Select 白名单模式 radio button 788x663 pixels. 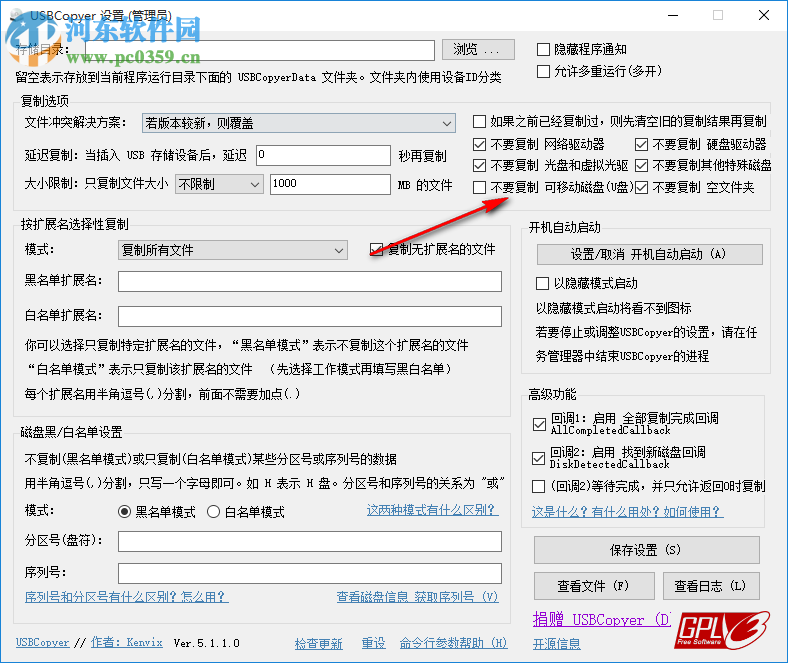[x=213, y=512]
